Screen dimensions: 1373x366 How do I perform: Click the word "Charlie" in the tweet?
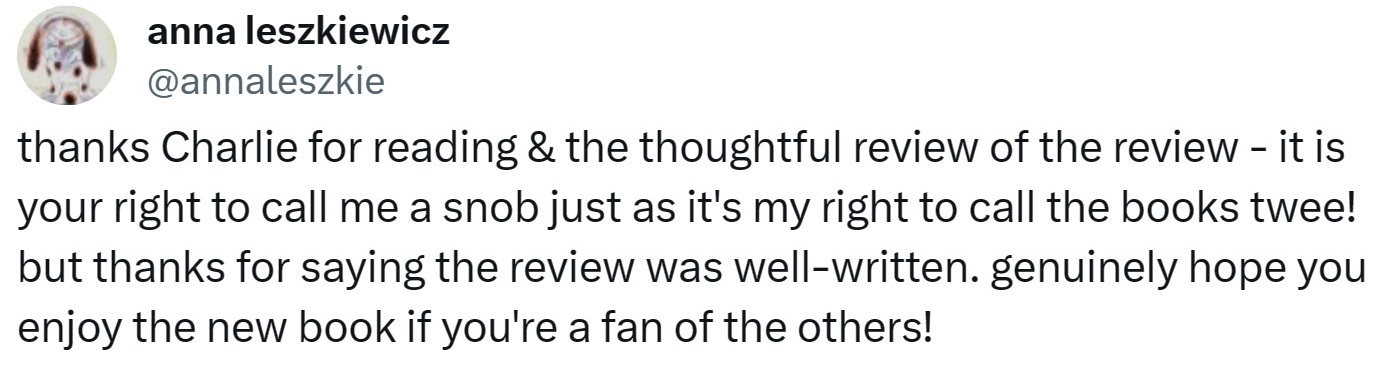coord(212,151)
